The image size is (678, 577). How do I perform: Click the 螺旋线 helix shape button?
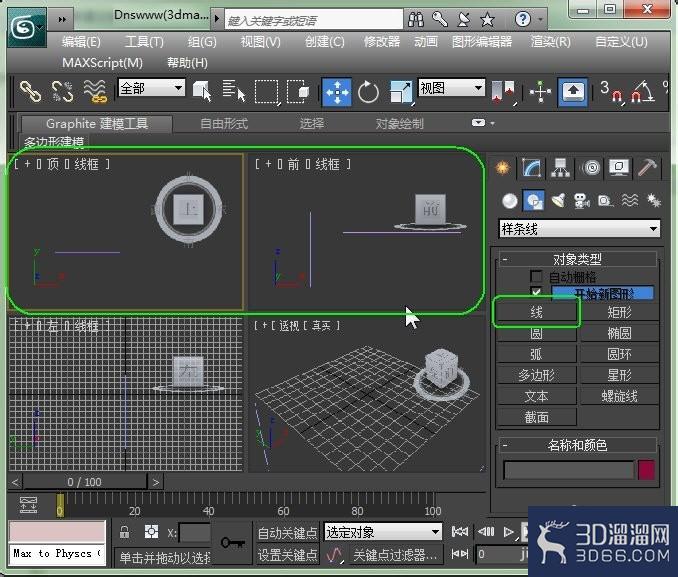pyautogui.click(x=620, y=396)
